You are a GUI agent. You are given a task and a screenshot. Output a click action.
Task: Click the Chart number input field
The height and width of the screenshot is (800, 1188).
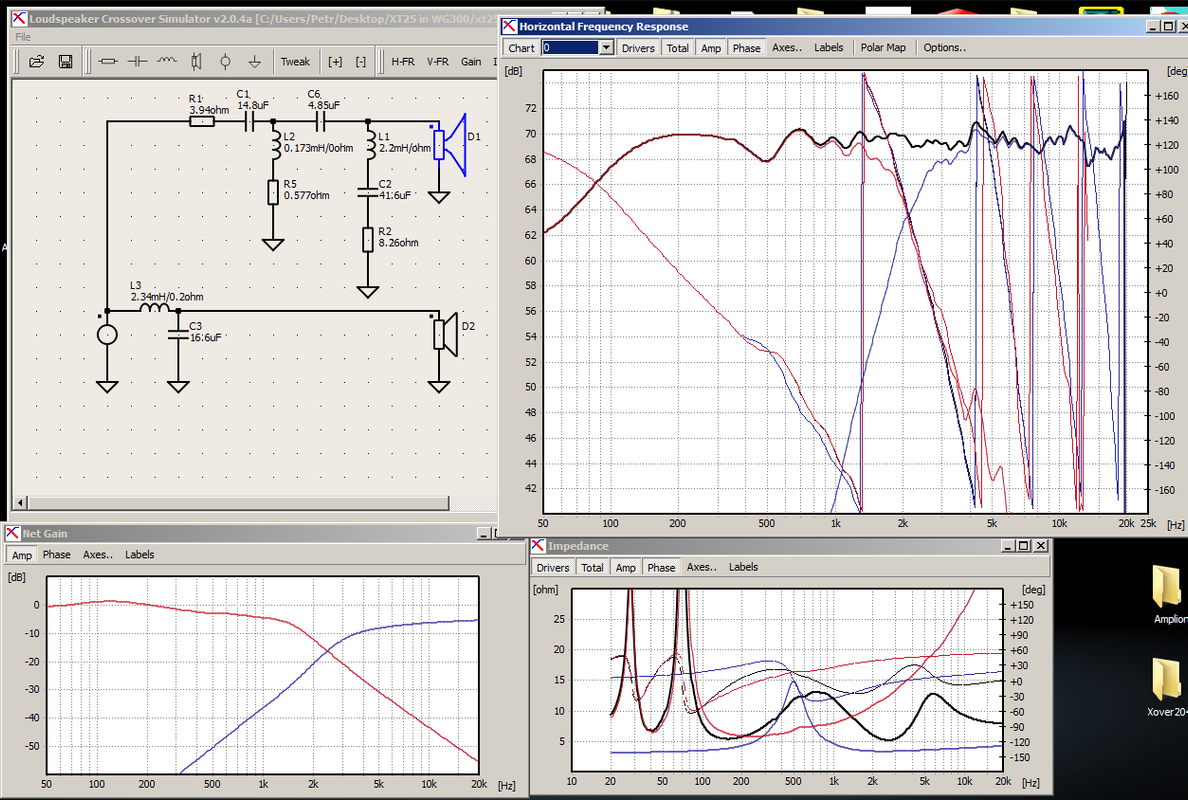pos(571,48)
